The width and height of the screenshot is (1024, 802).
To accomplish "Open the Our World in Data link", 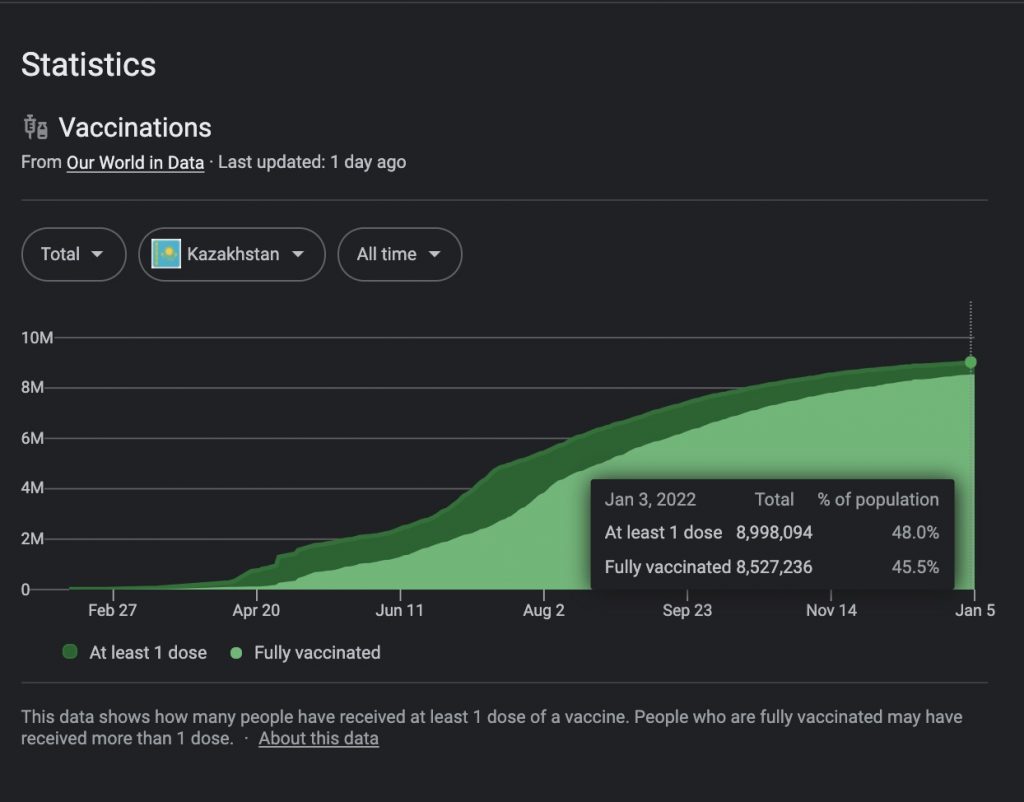I will 135,162.
